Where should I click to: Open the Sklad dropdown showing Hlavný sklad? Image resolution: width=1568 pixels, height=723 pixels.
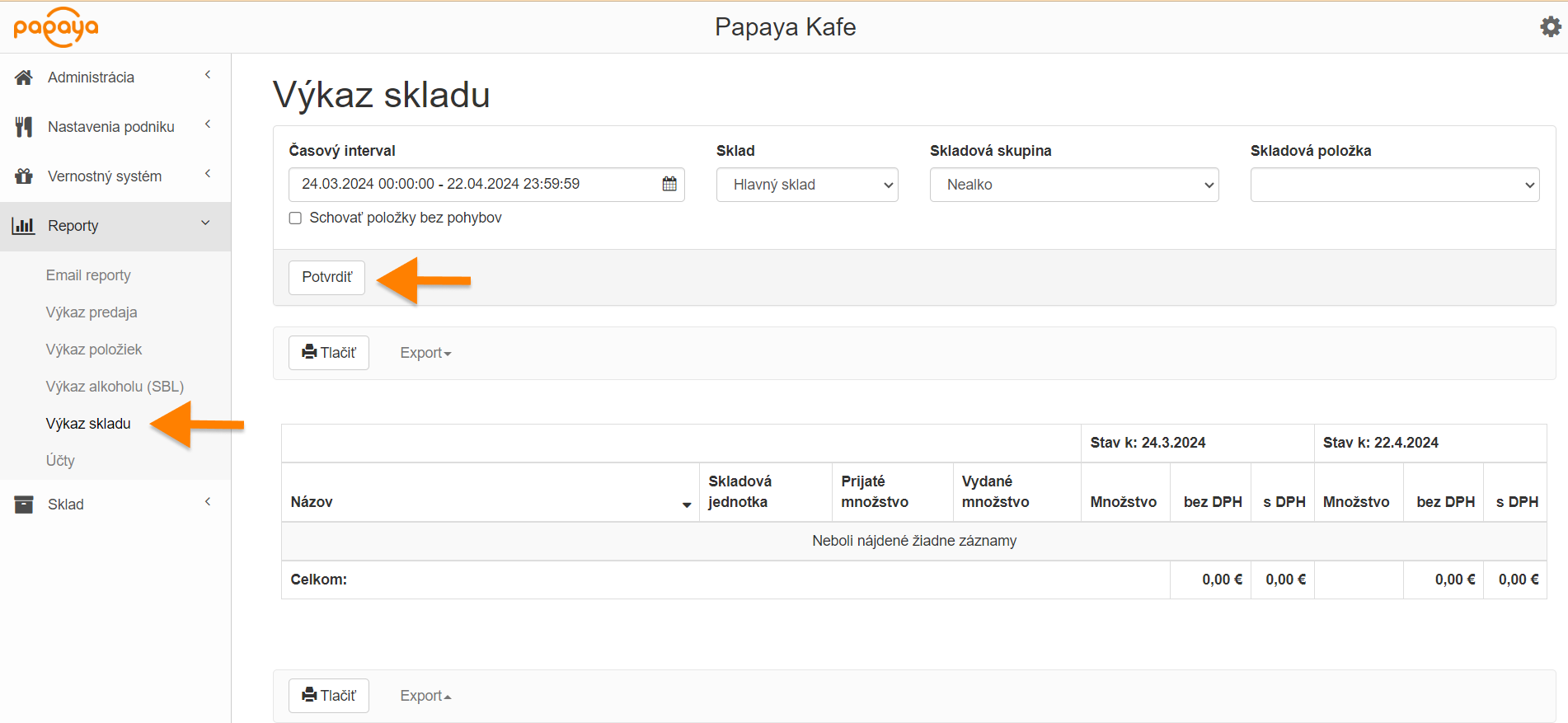[806, 185]
